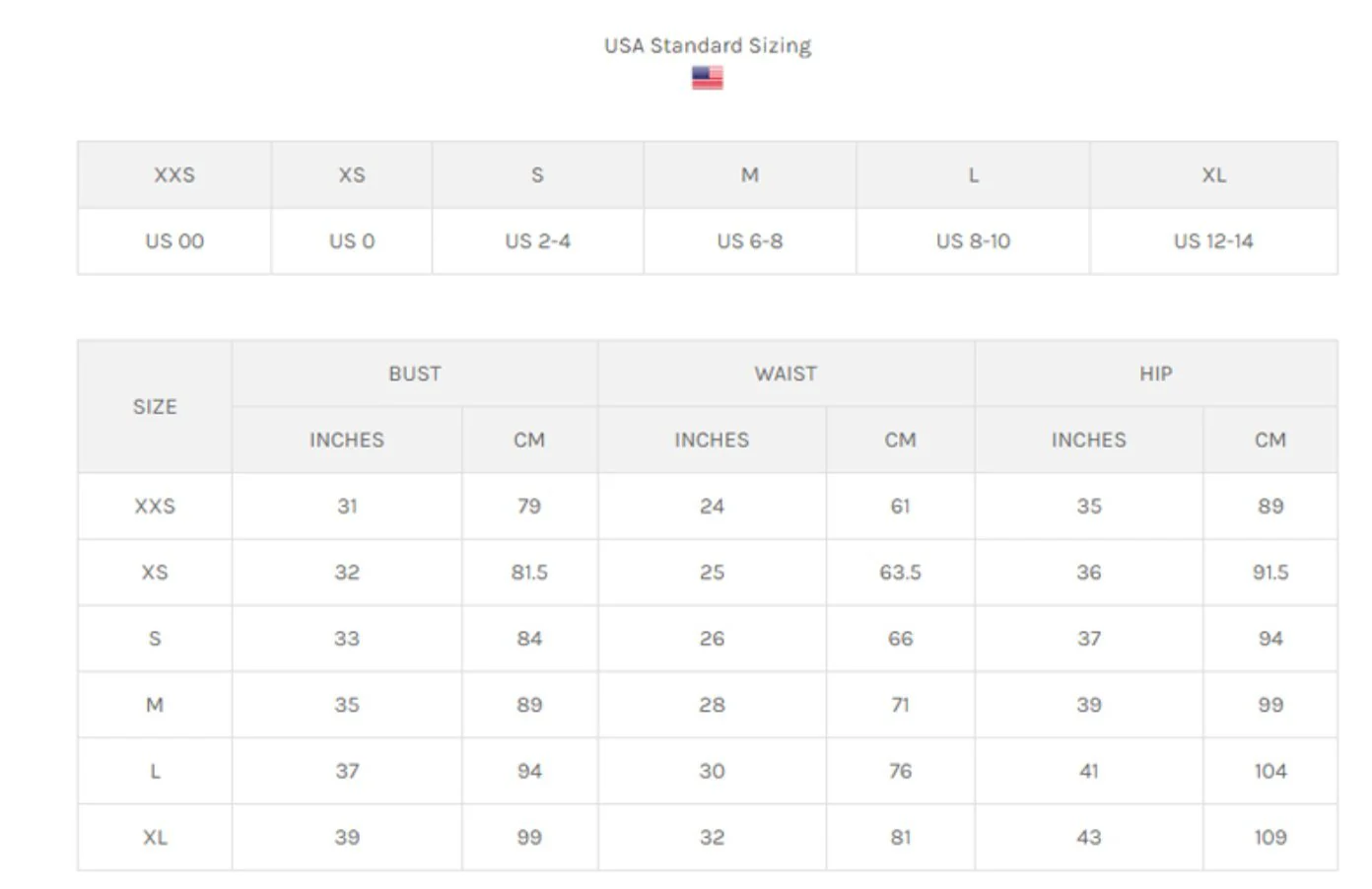The image size is (1372, 889).
Task: Select the XL row label in measurements table
Action: [x=155, y=838]
